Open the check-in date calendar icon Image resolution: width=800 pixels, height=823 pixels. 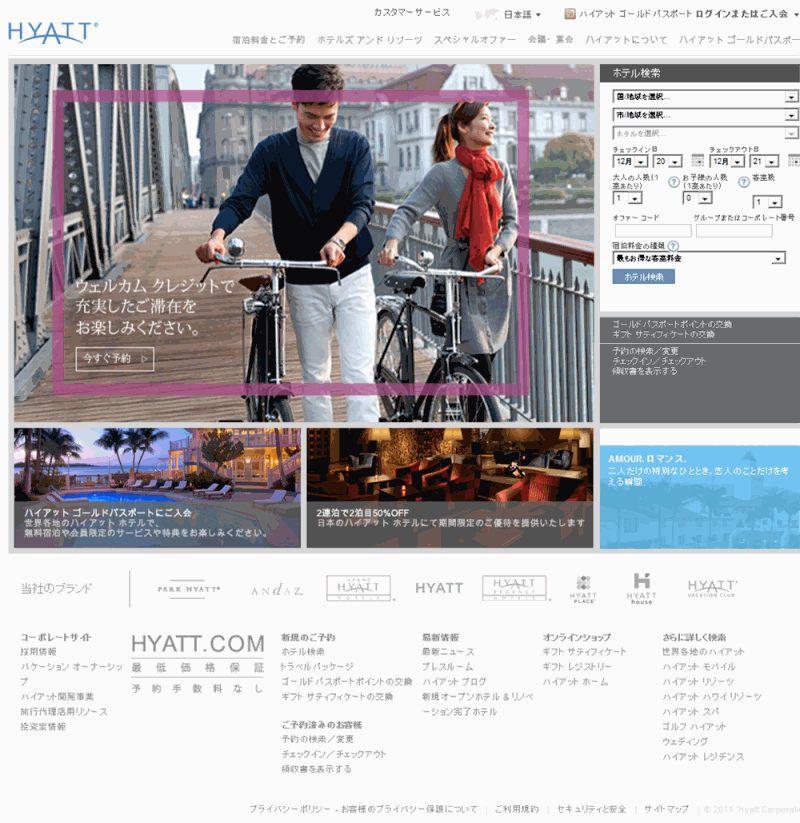(x=697, y=161)
